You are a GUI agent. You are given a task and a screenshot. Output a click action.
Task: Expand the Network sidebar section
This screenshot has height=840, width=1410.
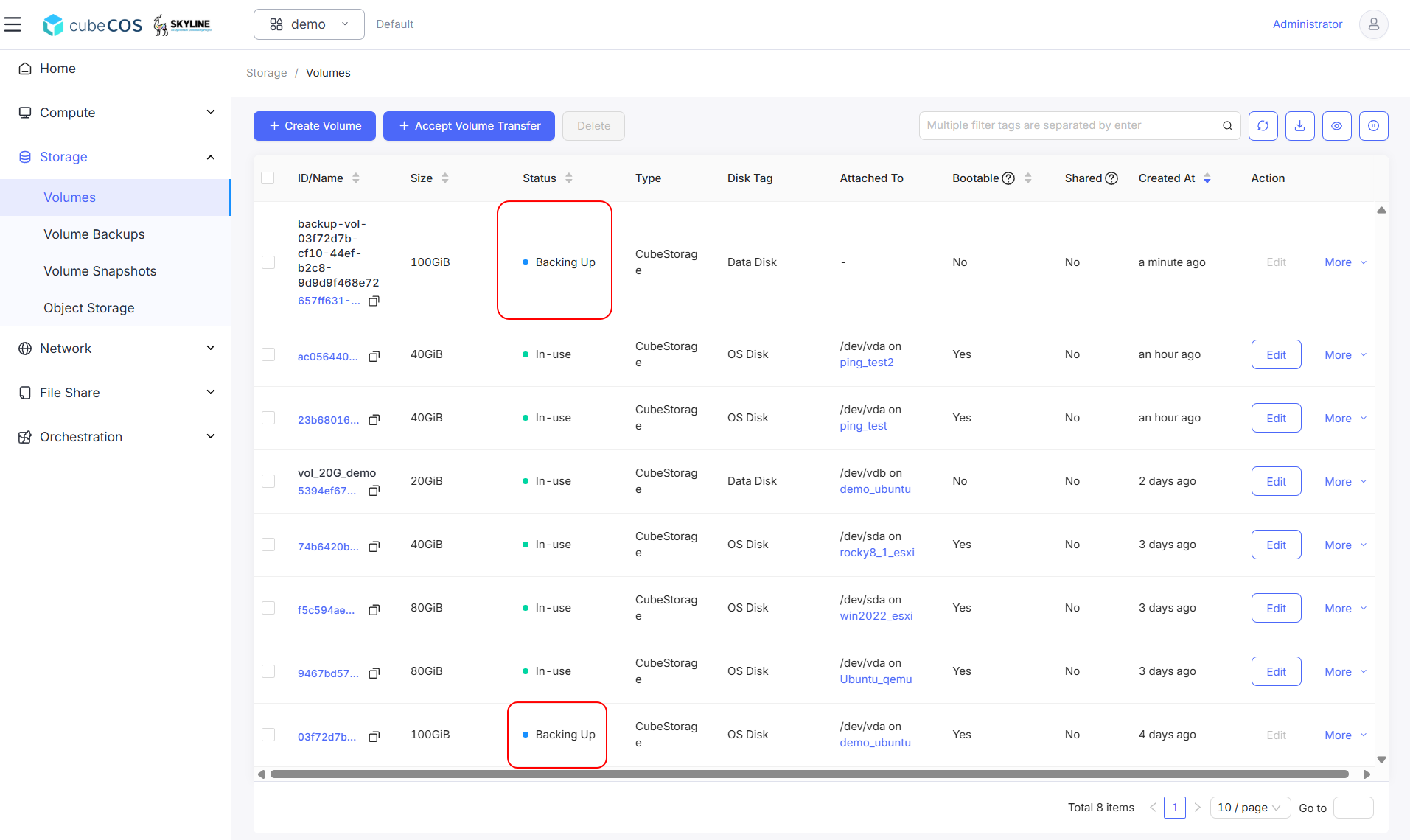click(x=116, y=349)
